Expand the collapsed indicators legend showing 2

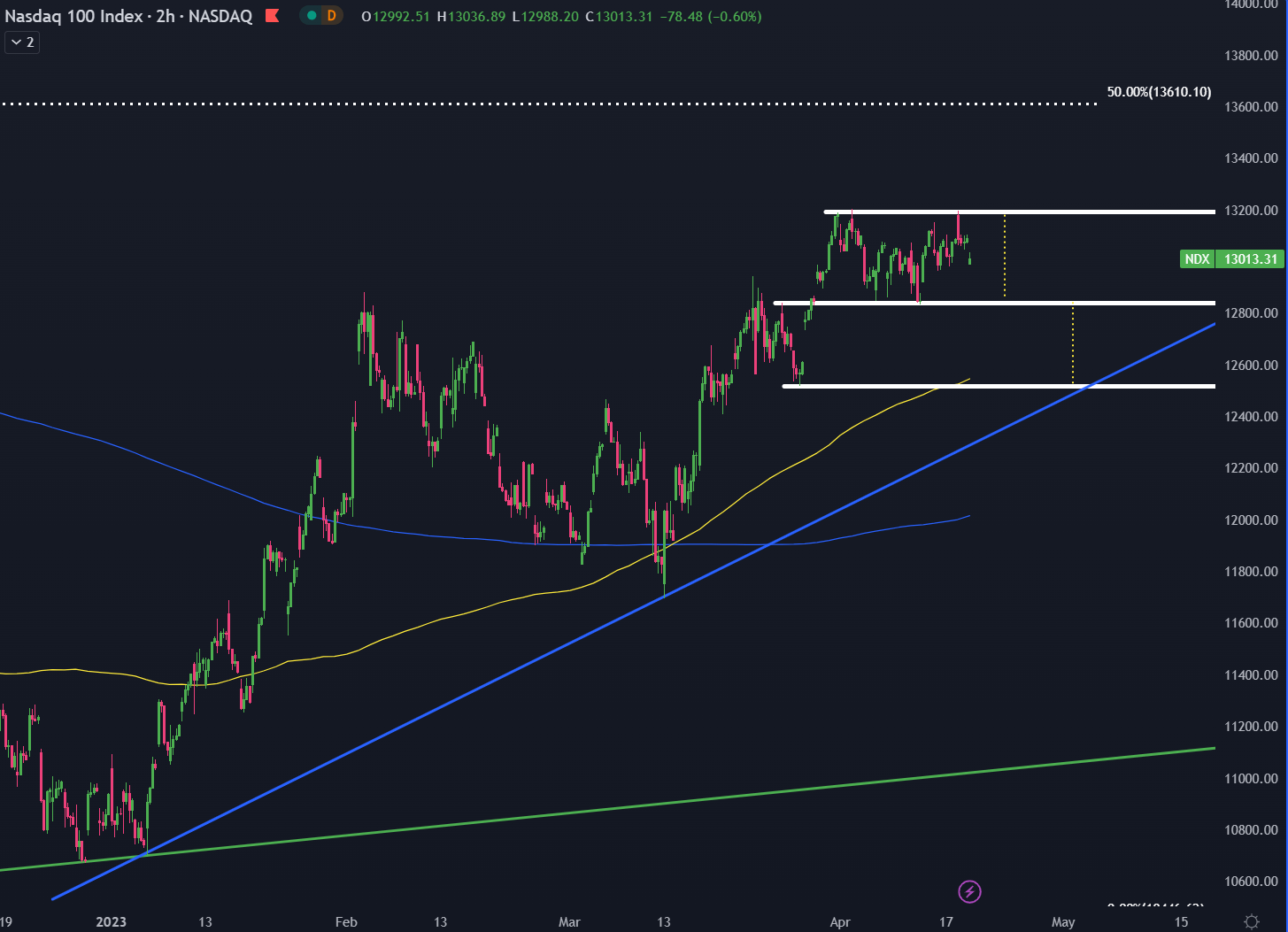[x=22, y=42]
